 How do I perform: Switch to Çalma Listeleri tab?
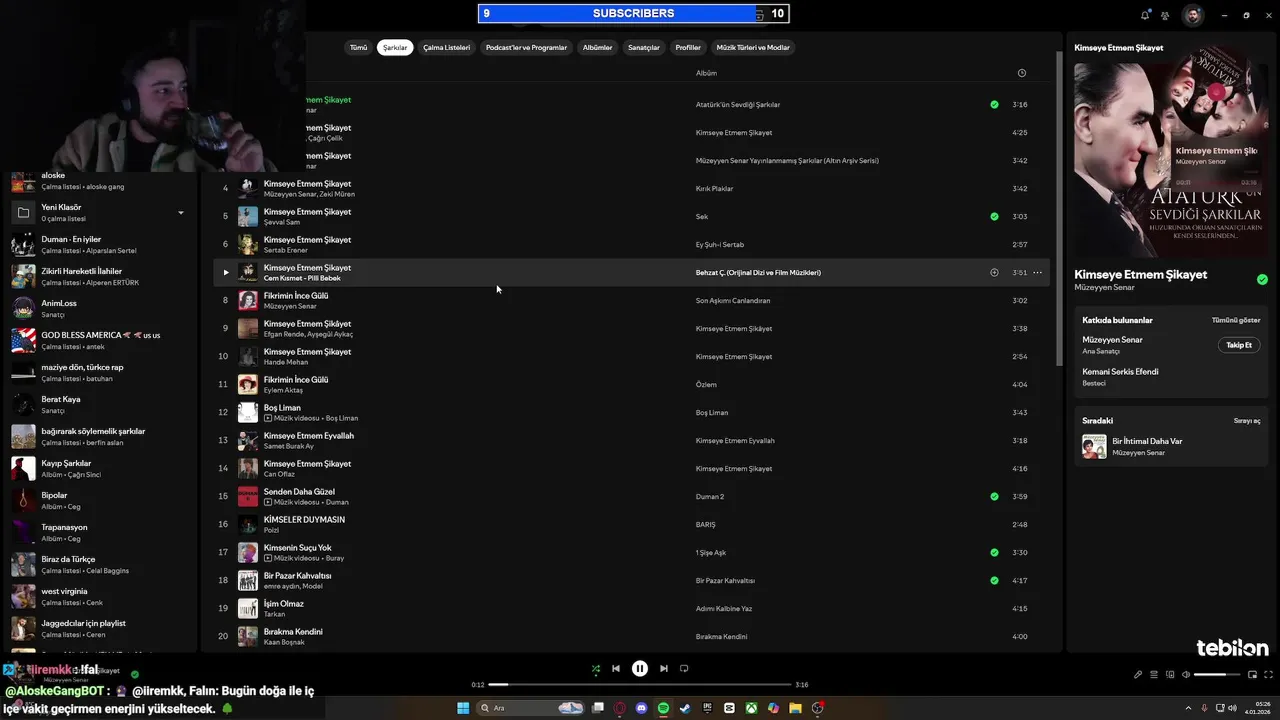point(446,47)
